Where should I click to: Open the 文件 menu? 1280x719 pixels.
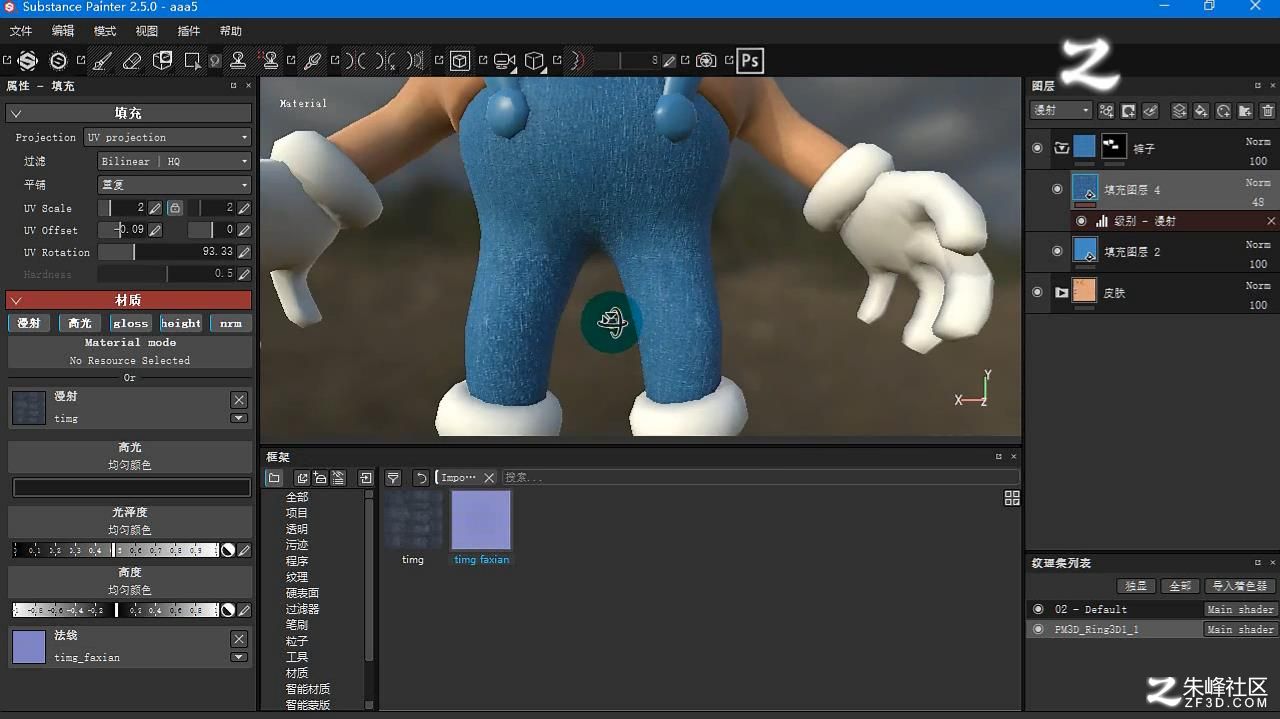point(21,31)
